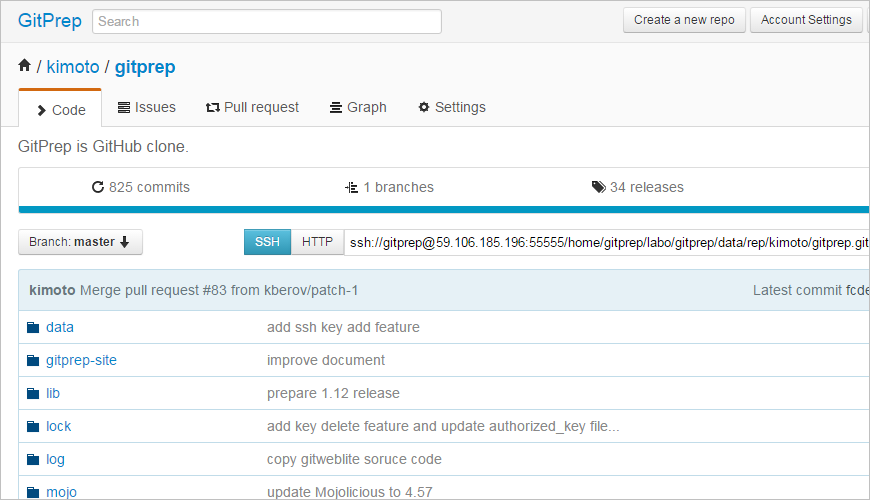Open the Pull request tab
Viewport: 870px width, 500px height.
252,107
